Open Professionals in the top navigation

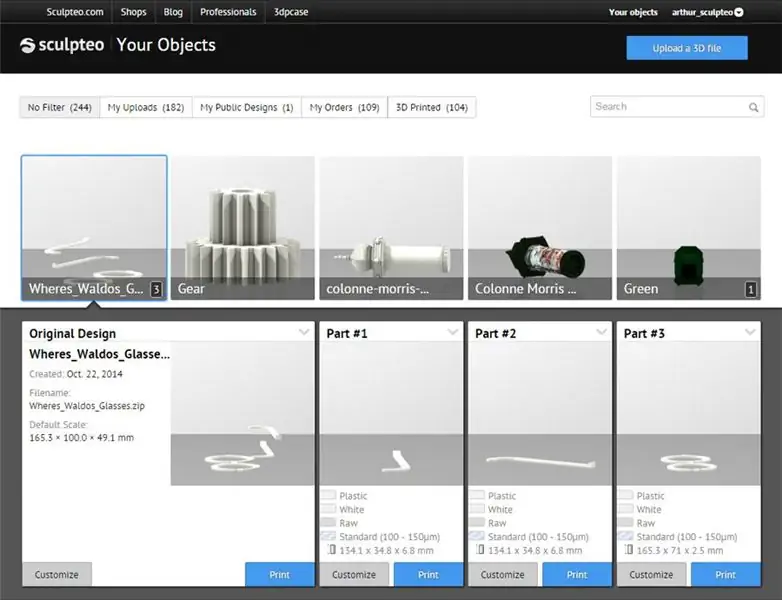click(228, 12)
